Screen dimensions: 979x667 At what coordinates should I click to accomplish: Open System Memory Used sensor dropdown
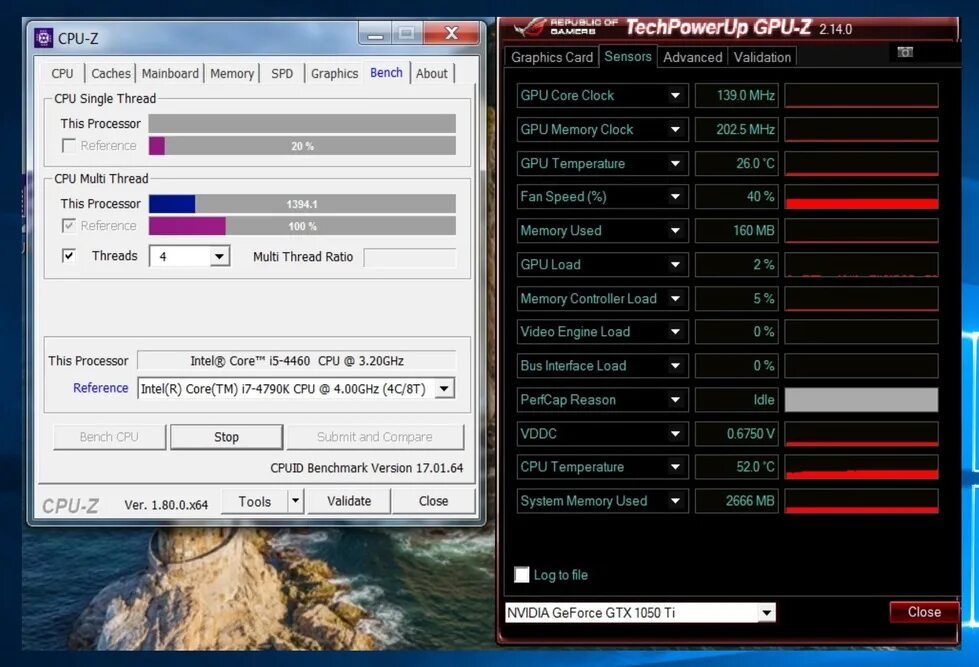tap(675, 501)
